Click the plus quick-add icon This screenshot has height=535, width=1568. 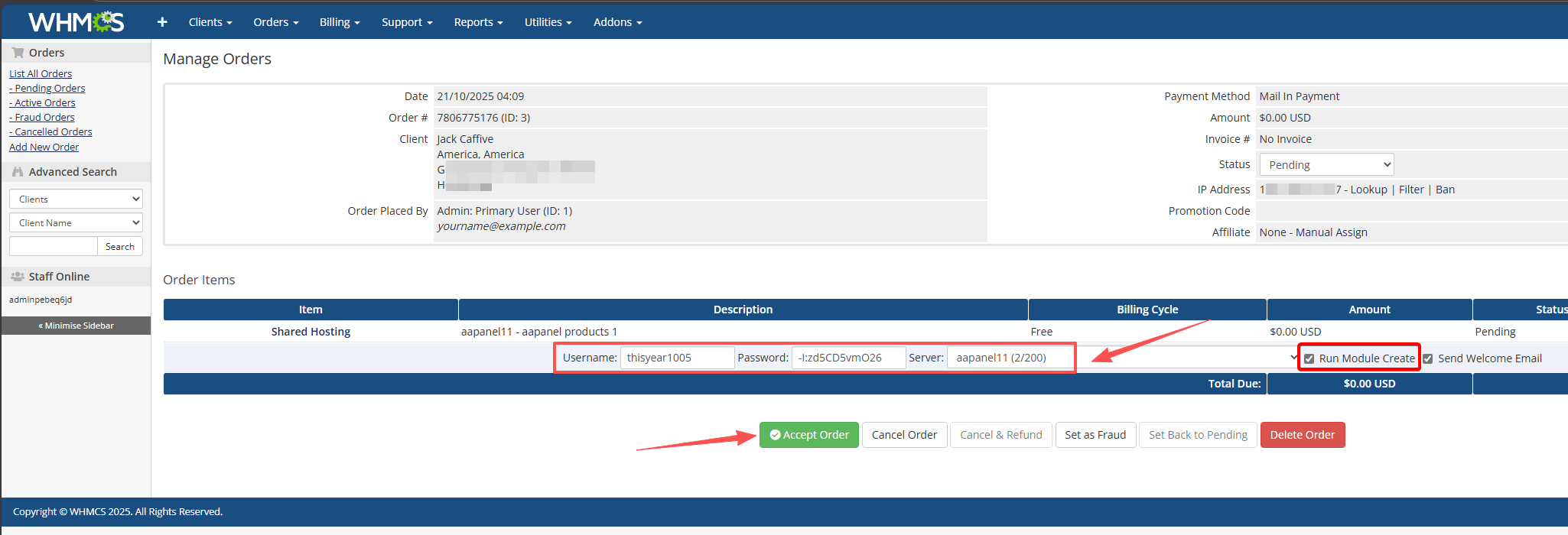(162, 22)
